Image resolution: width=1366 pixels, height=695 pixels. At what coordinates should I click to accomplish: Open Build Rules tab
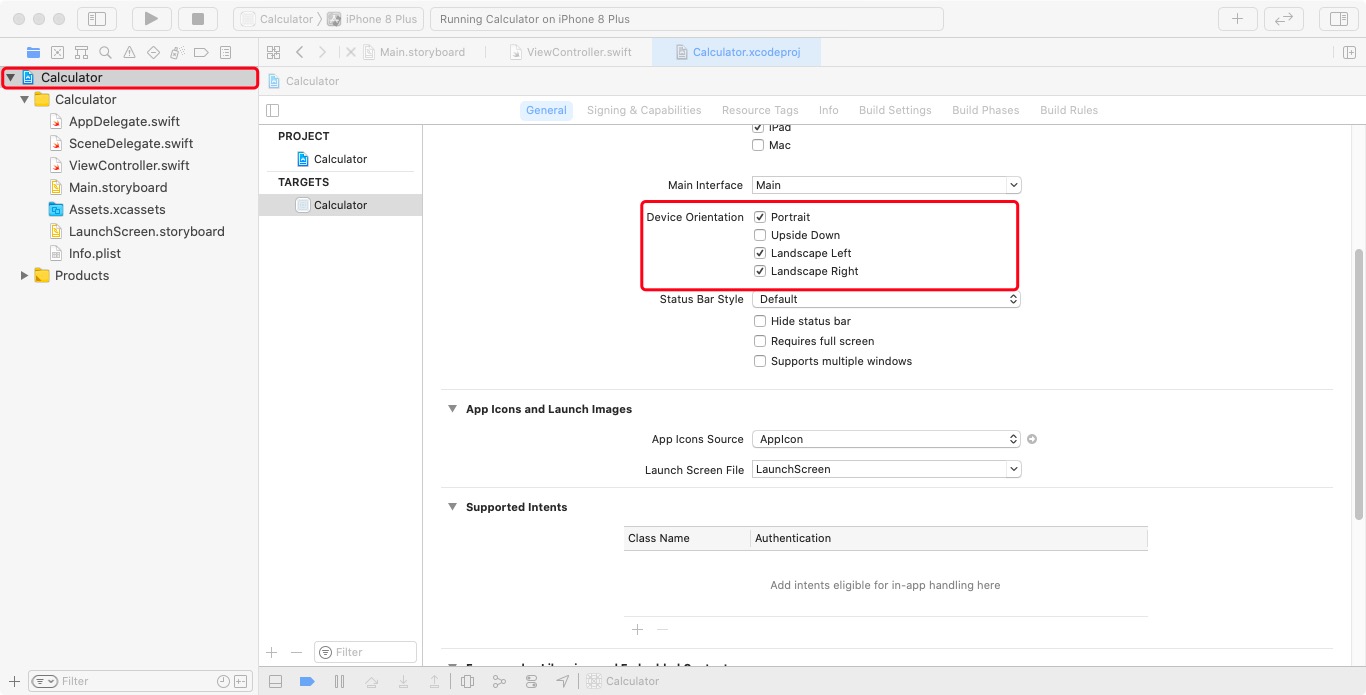(1069, 110)
